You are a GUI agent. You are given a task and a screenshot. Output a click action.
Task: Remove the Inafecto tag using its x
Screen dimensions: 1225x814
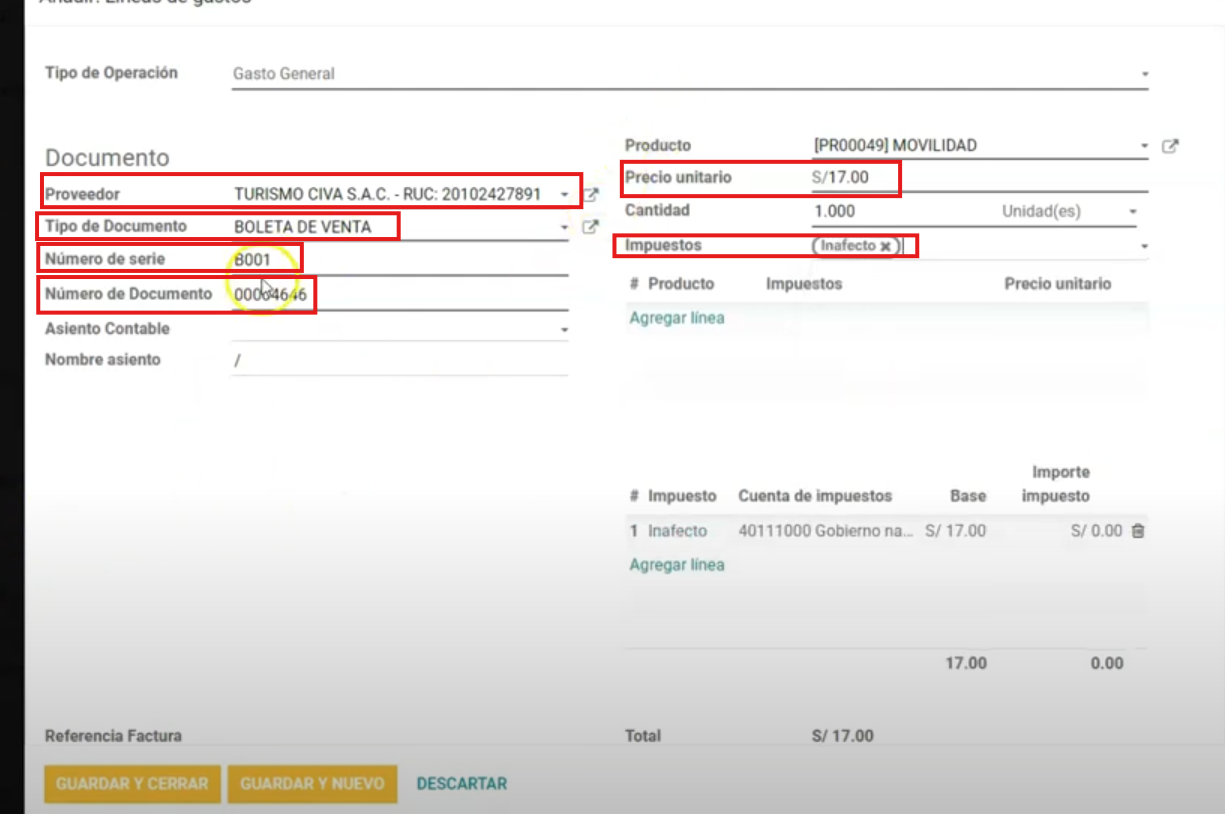click(885, 246)
